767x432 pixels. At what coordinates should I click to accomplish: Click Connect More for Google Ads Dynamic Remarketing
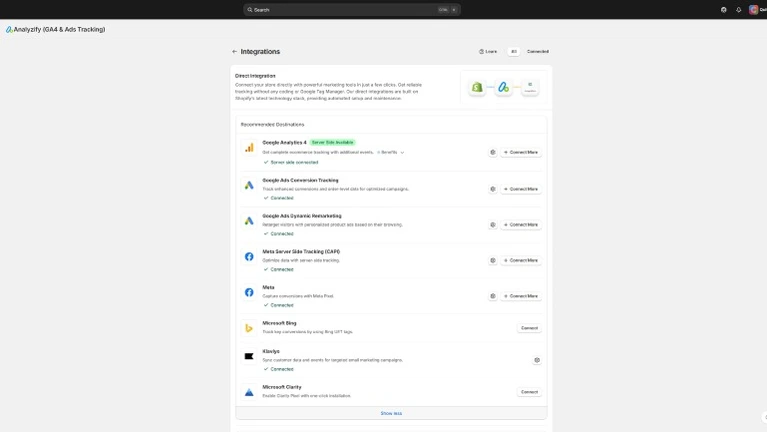click(x=520, y=225)
